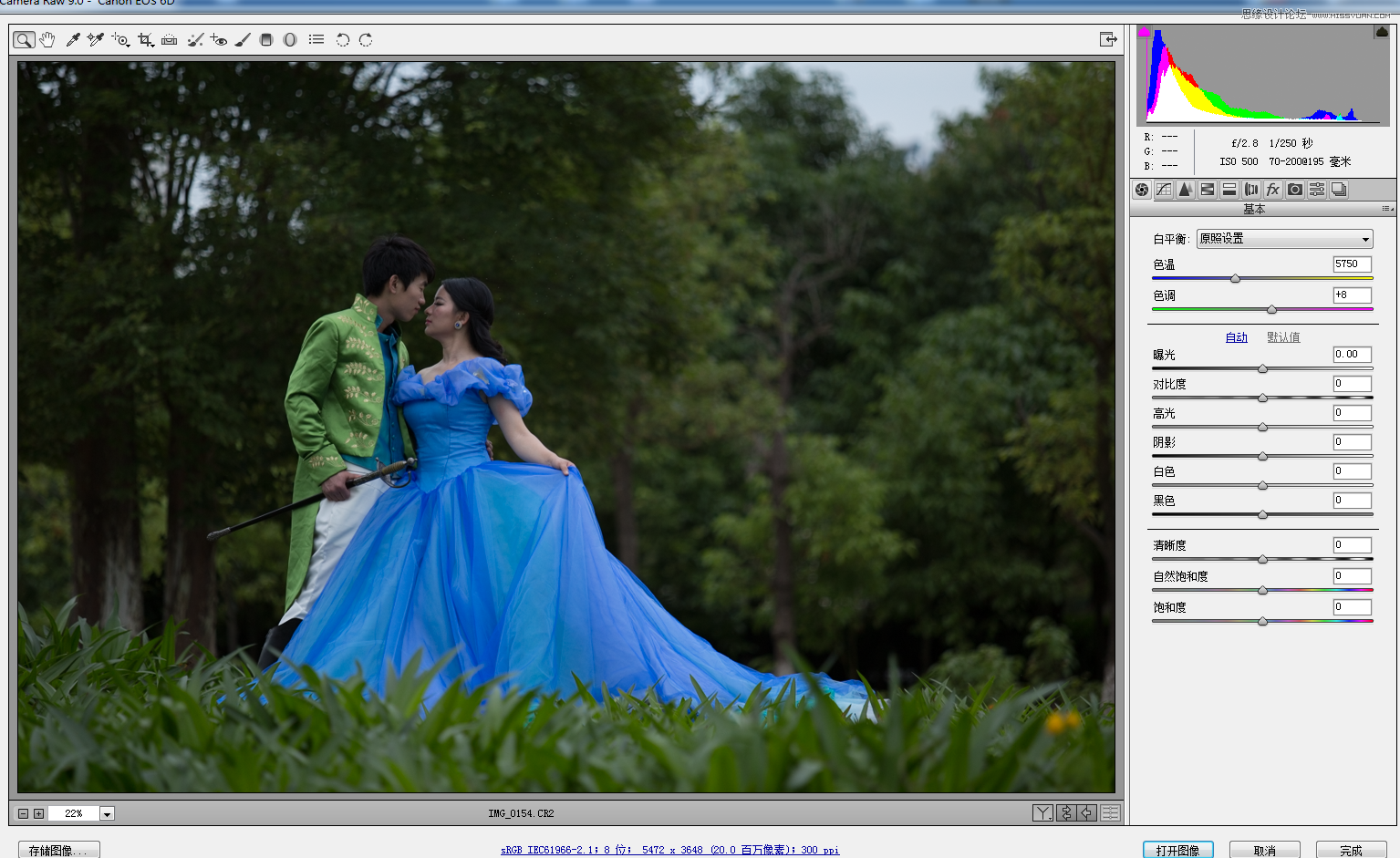The image size is (1400, 858).
Task: Apply 自动 auto tone adjustments
Action: pyautogui.click(x=1236, y=337)
